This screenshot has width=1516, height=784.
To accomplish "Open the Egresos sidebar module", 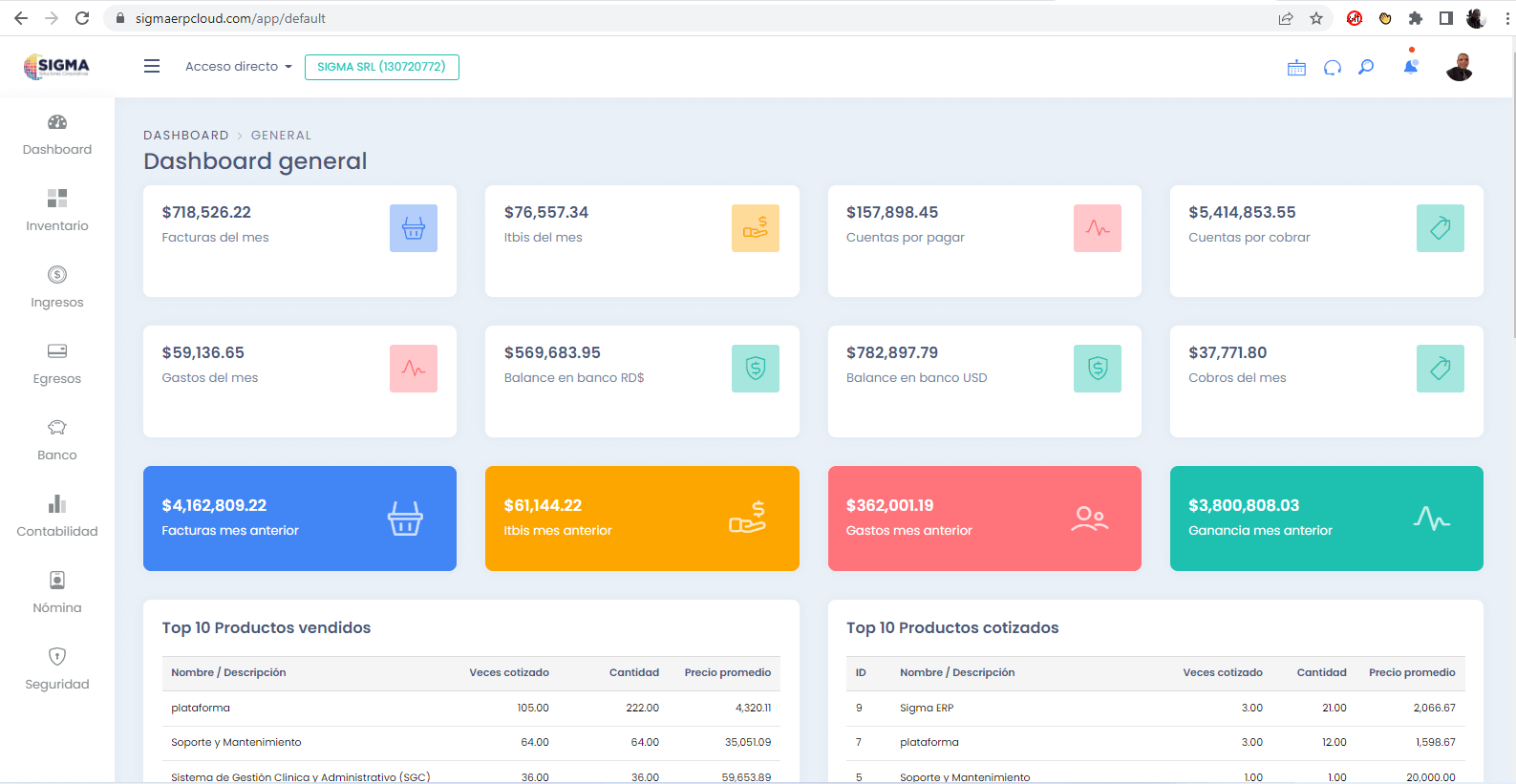I will 57,364.
